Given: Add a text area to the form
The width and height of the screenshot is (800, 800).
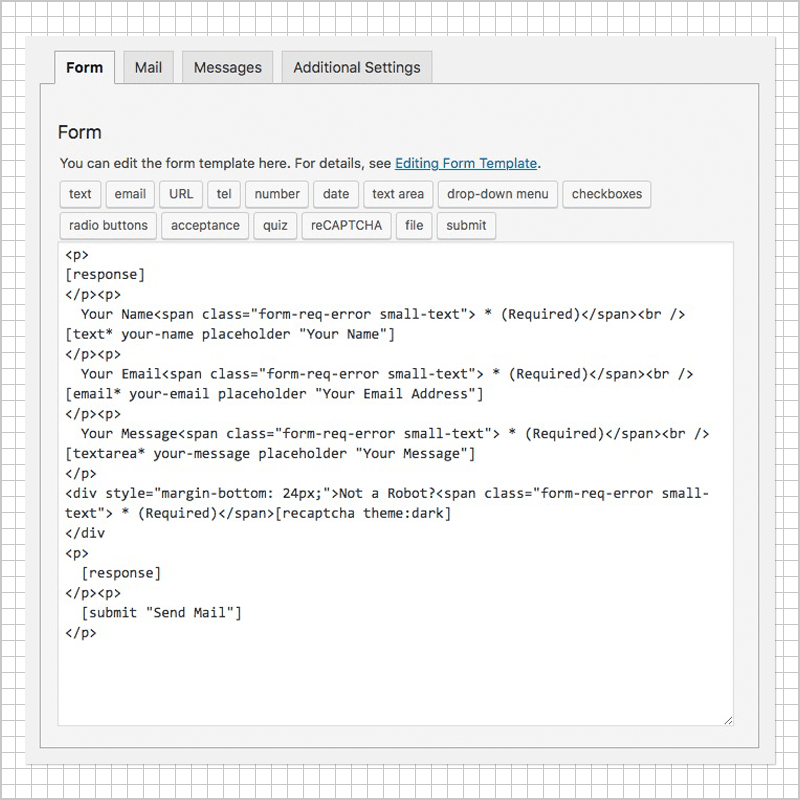Looking at the screenshot, I should (x=398, y=194).
